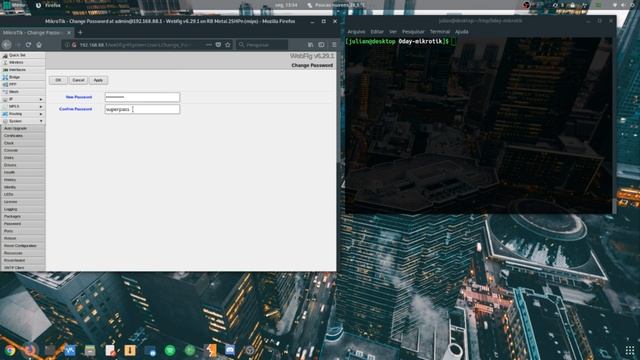Open Routerboard under System
The width and height of the screenshot is (640, 360).
[x=23, y=260]
